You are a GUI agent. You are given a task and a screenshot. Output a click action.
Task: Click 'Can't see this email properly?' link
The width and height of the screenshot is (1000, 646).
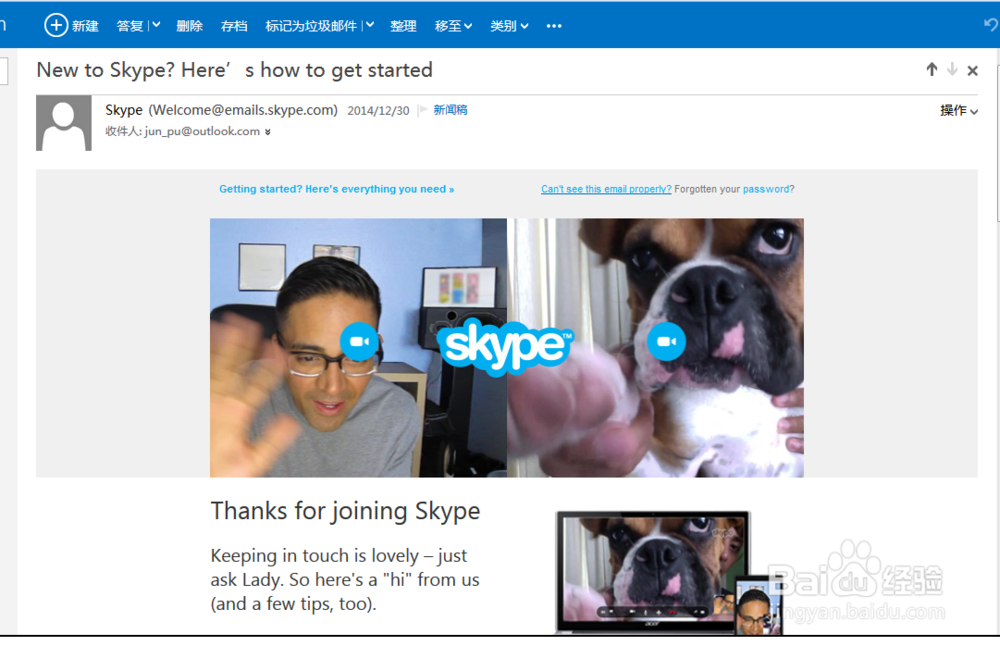[x=606, y=189]
